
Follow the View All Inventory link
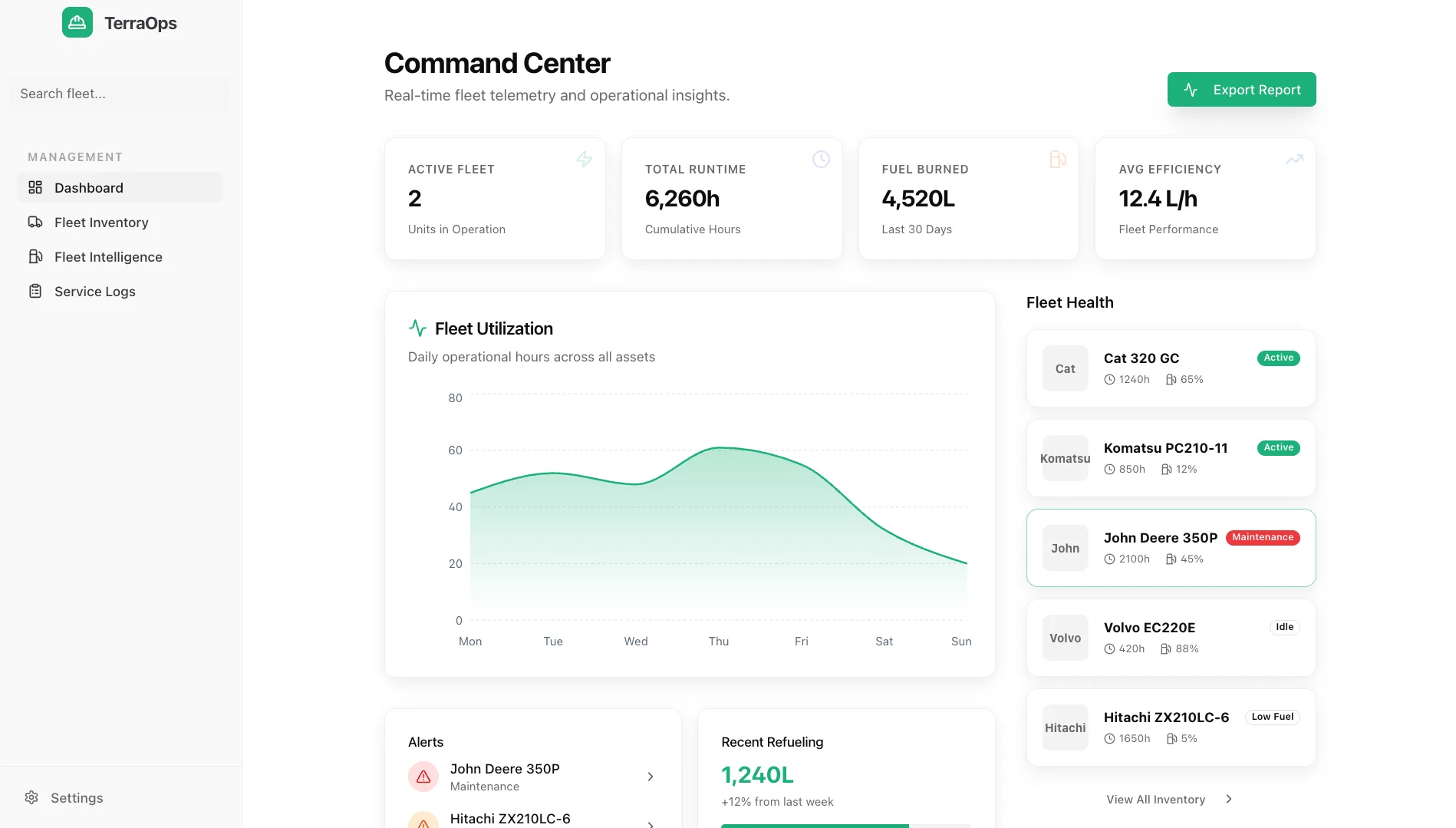coord(1155,800)
